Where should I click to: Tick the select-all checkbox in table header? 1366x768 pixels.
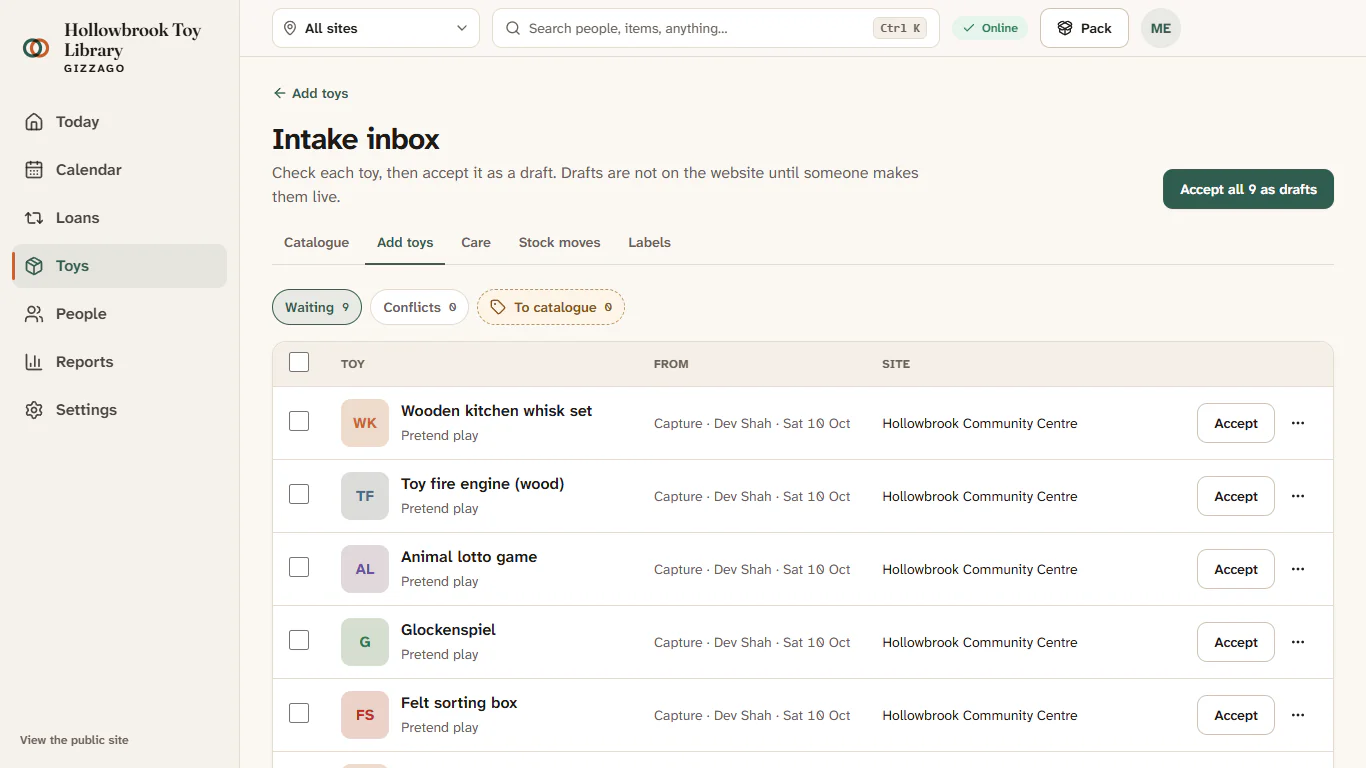click(x=299, y=362)
